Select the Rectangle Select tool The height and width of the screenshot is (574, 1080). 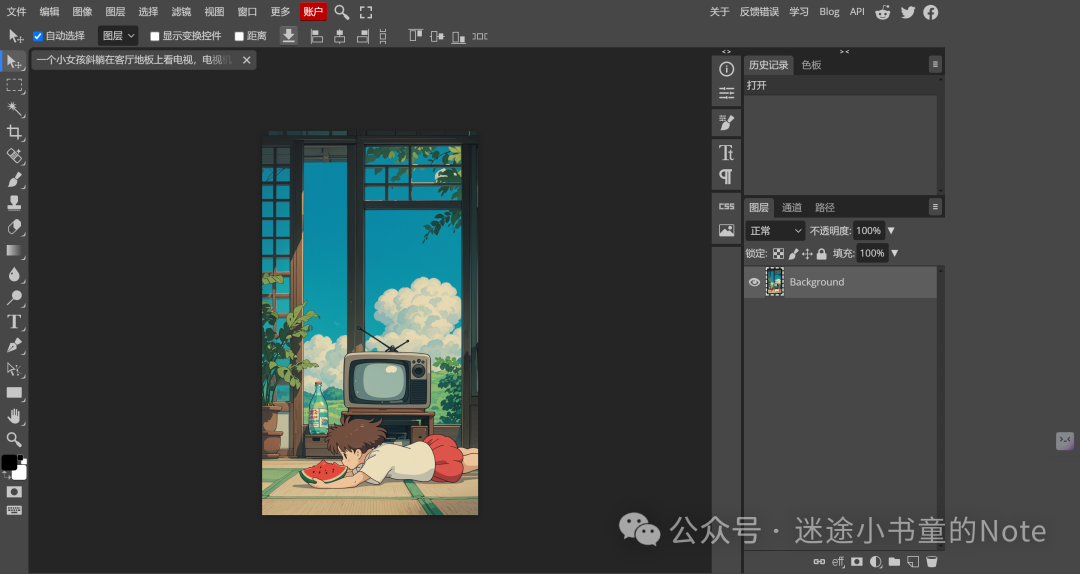[x=14, y=85]
